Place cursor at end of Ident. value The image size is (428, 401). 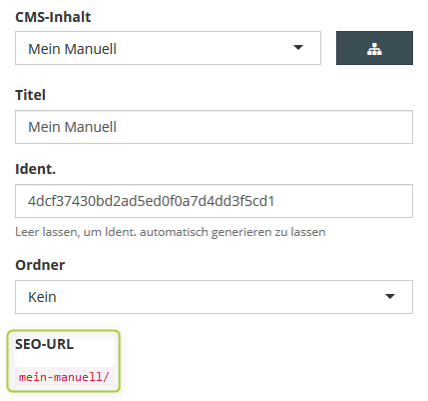pos(275,201)
